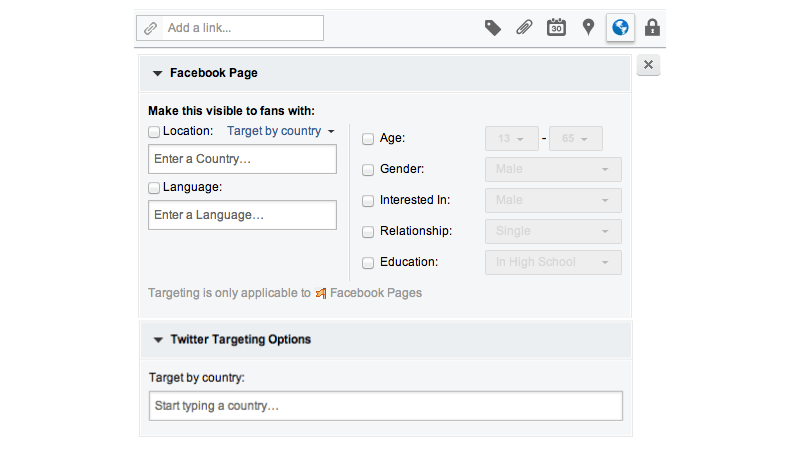Viewport: 785px width, 451px height.
Task: Click the link icon beside Add a link
Action: click(150, 28)
